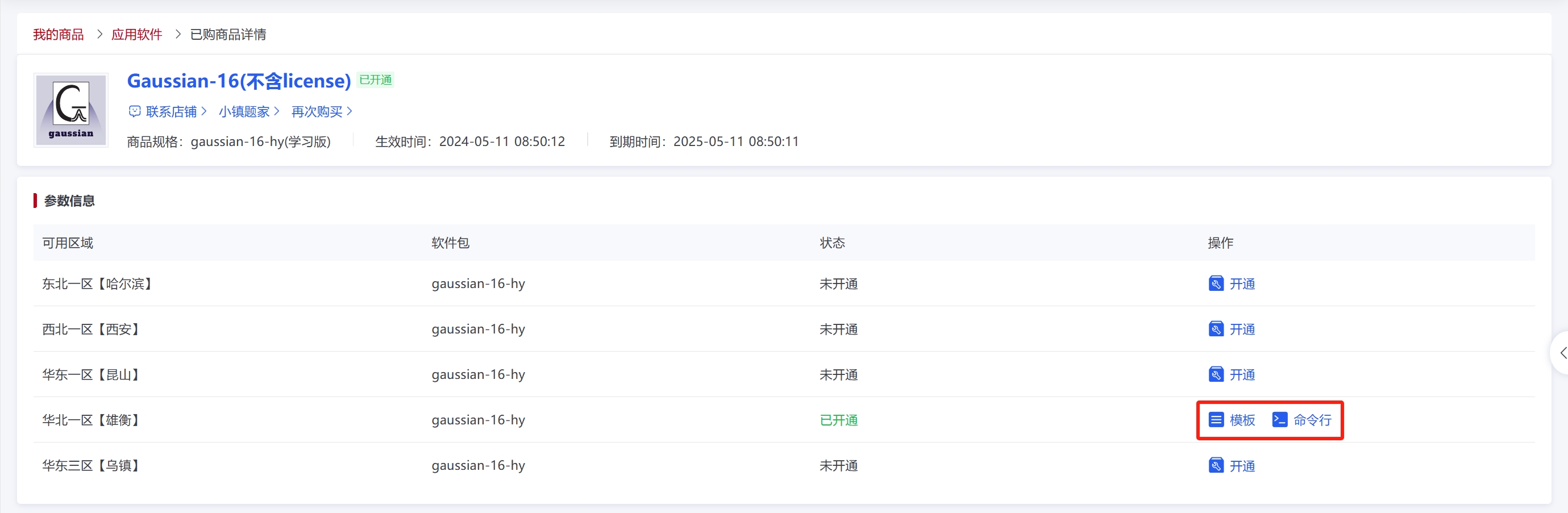Open the 小镇题家 link chevron

[276, 111]
